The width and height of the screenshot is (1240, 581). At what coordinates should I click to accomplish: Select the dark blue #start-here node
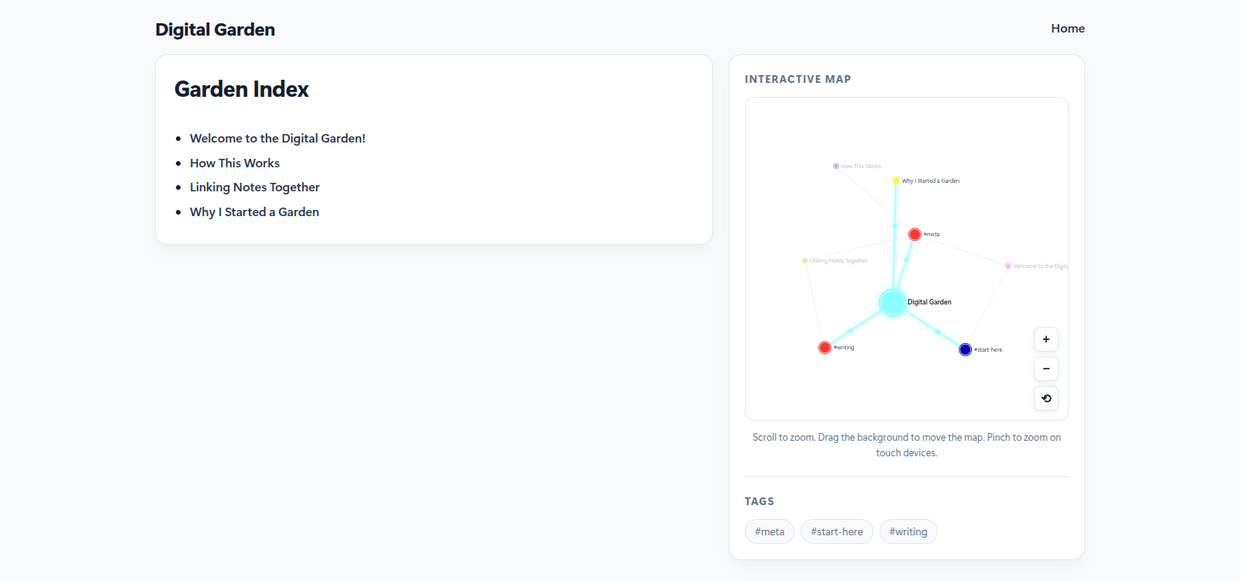965,350
